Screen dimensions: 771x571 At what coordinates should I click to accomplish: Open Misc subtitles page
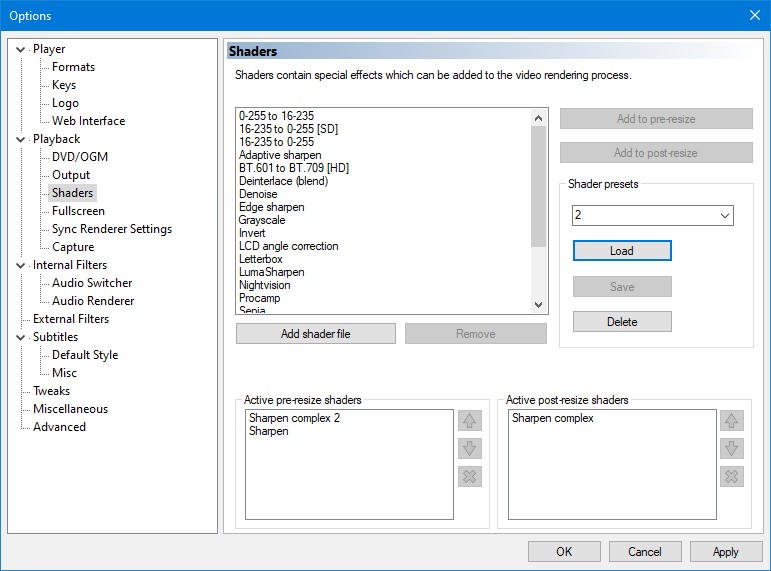click(x=64, y=373)
